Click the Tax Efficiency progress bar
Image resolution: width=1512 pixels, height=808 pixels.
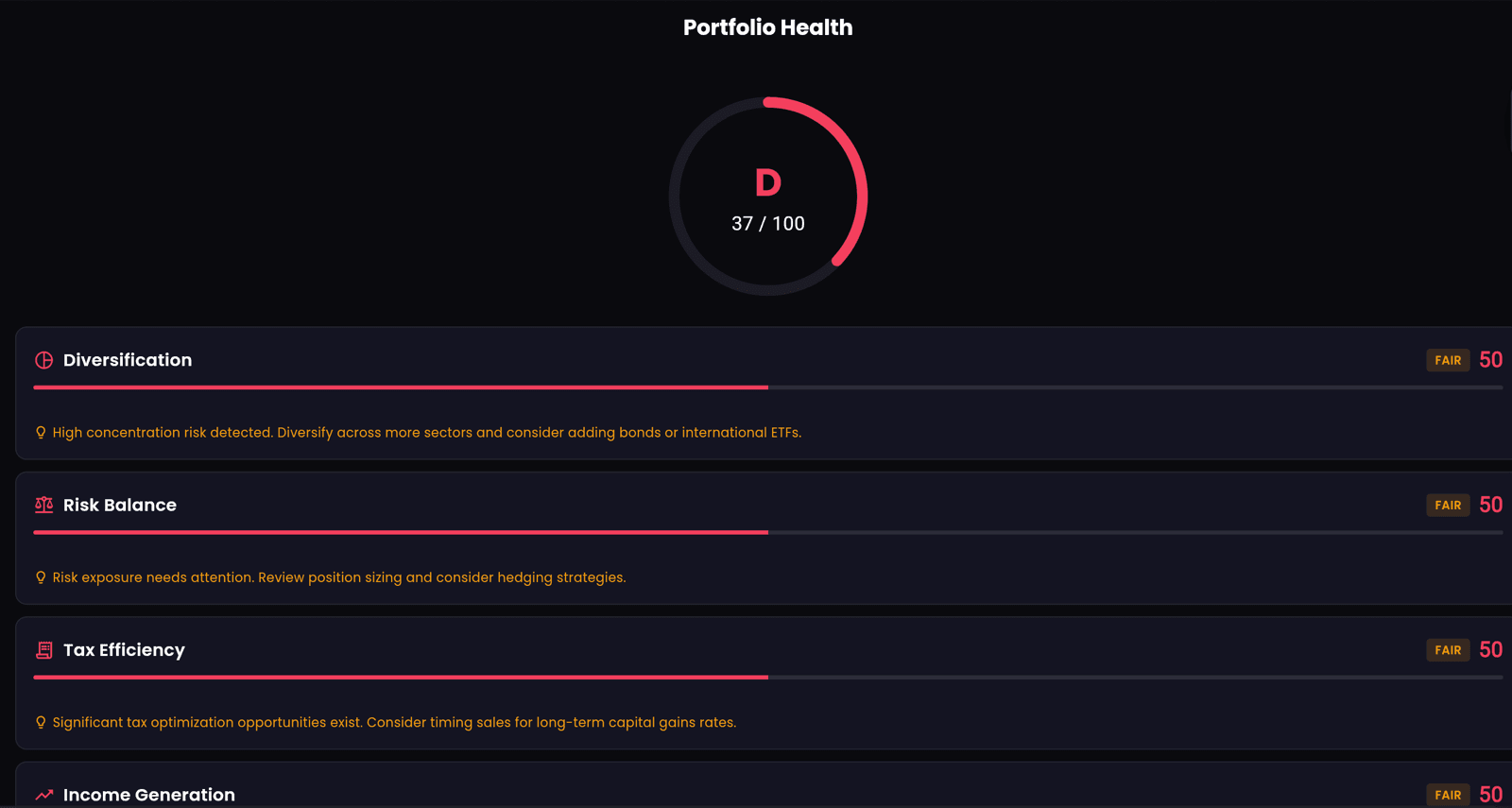pyautogui.click(x=767, y=678)
